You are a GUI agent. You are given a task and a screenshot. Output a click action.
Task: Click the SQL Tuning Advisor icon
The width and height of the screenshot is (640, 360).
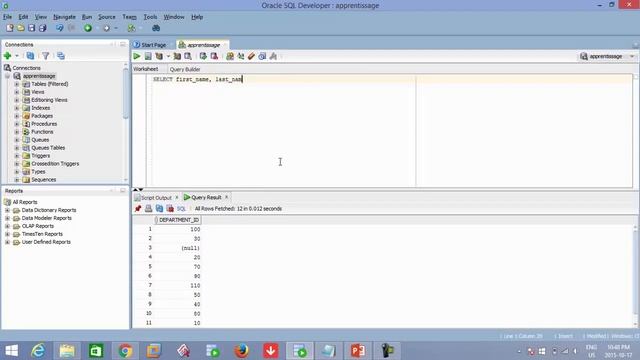(188, 56)
